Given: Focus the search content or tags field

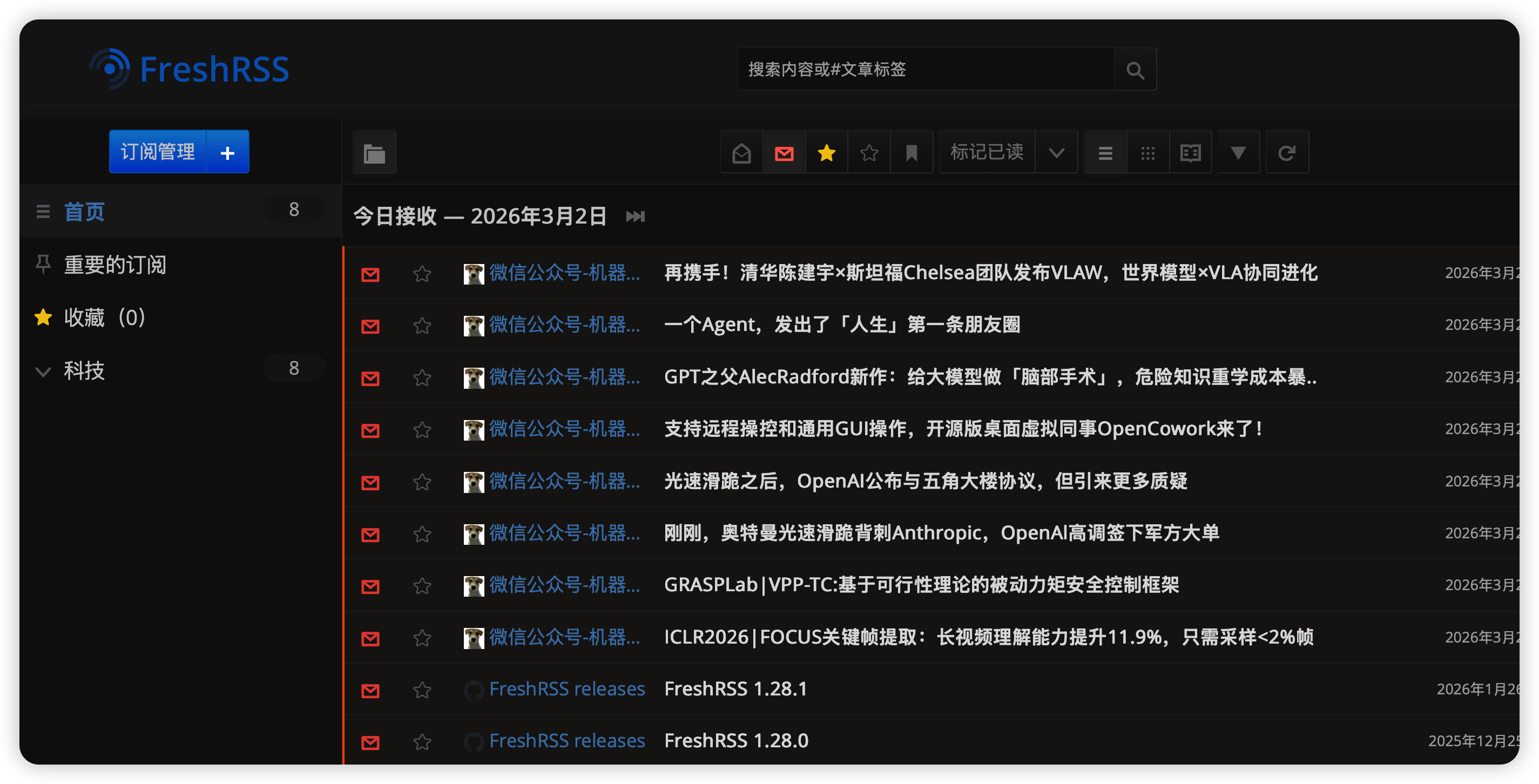Looking at the screenshot, I should click(926, 70).
